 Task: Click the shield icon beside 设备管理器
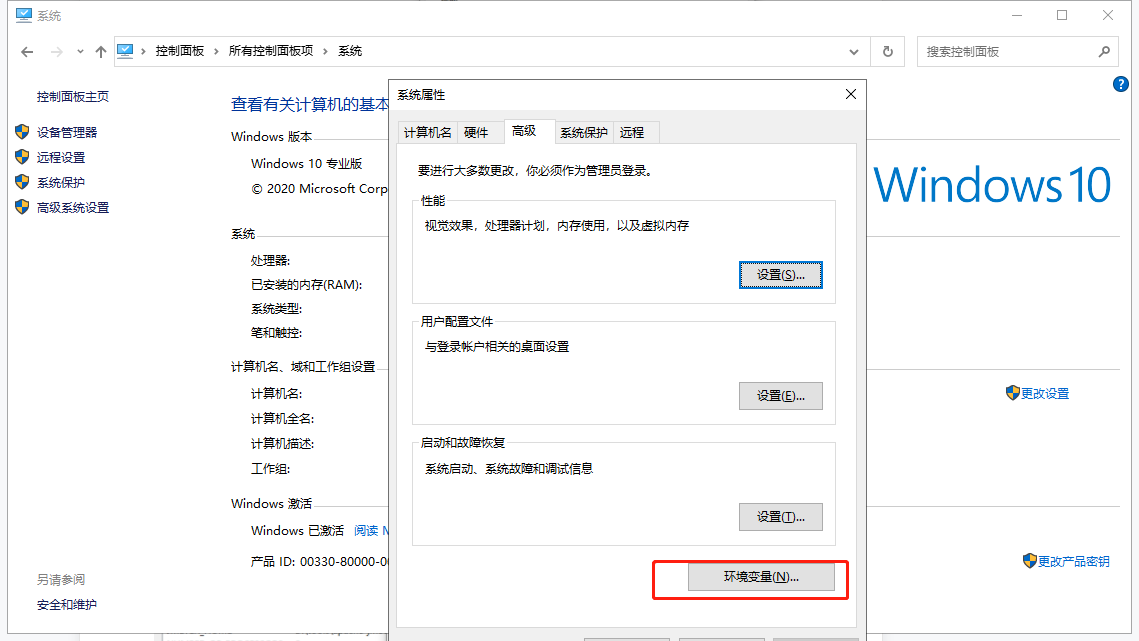click(x=22, y=132)
